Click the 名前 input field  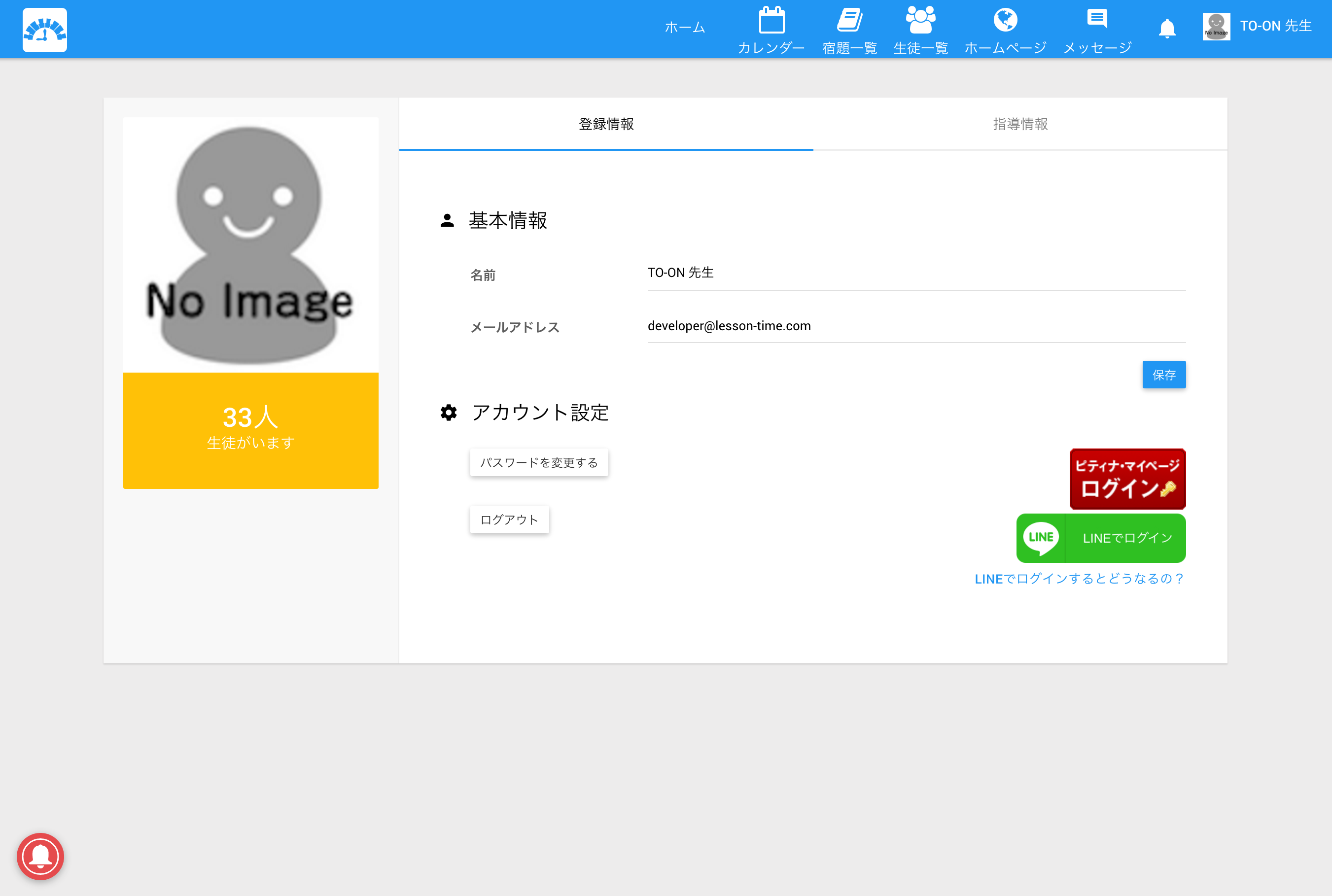[x=915, y=273]
